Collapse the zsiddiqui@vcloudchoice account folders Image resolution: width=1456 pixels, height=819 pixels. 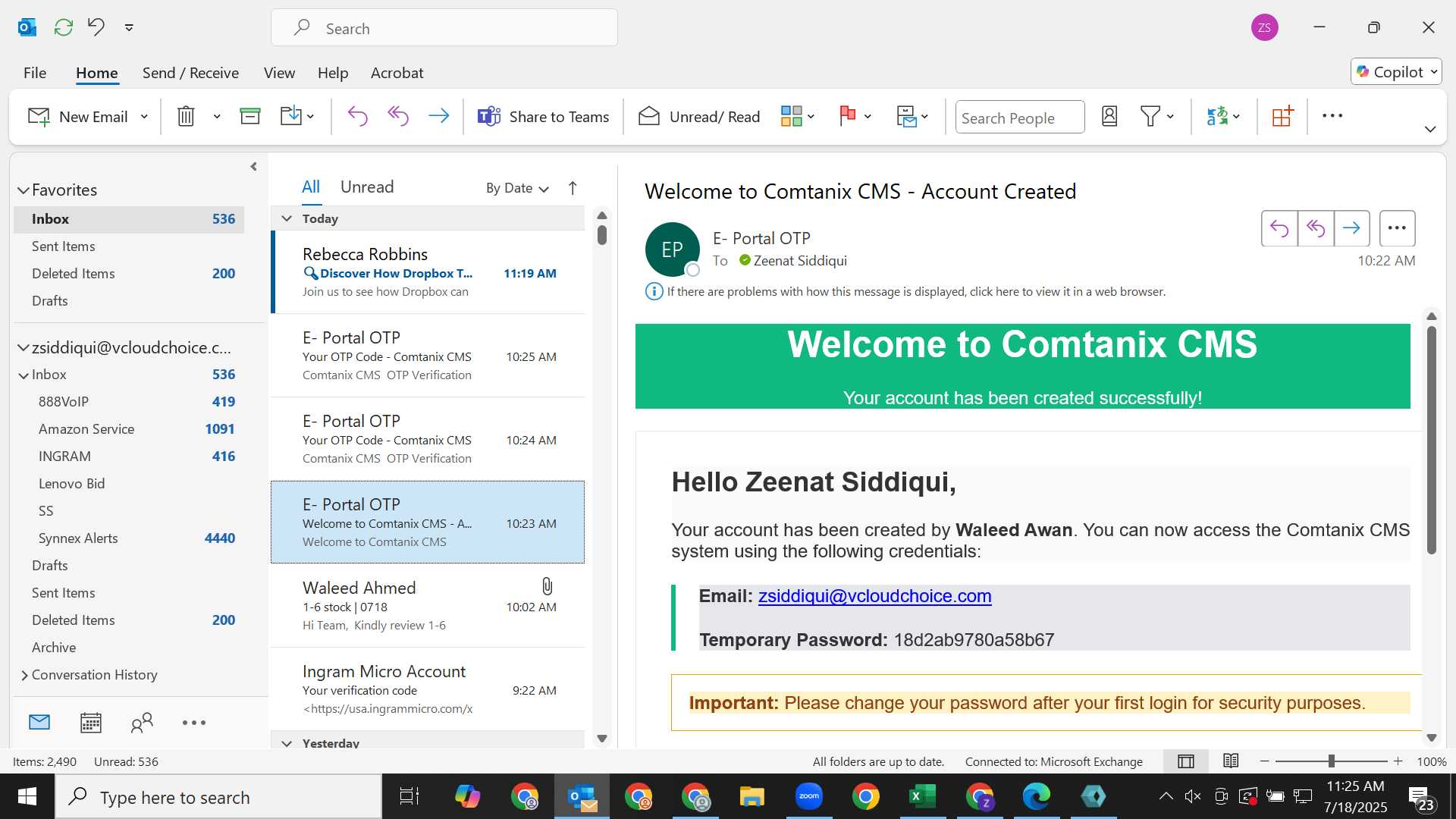coord(24,348)
